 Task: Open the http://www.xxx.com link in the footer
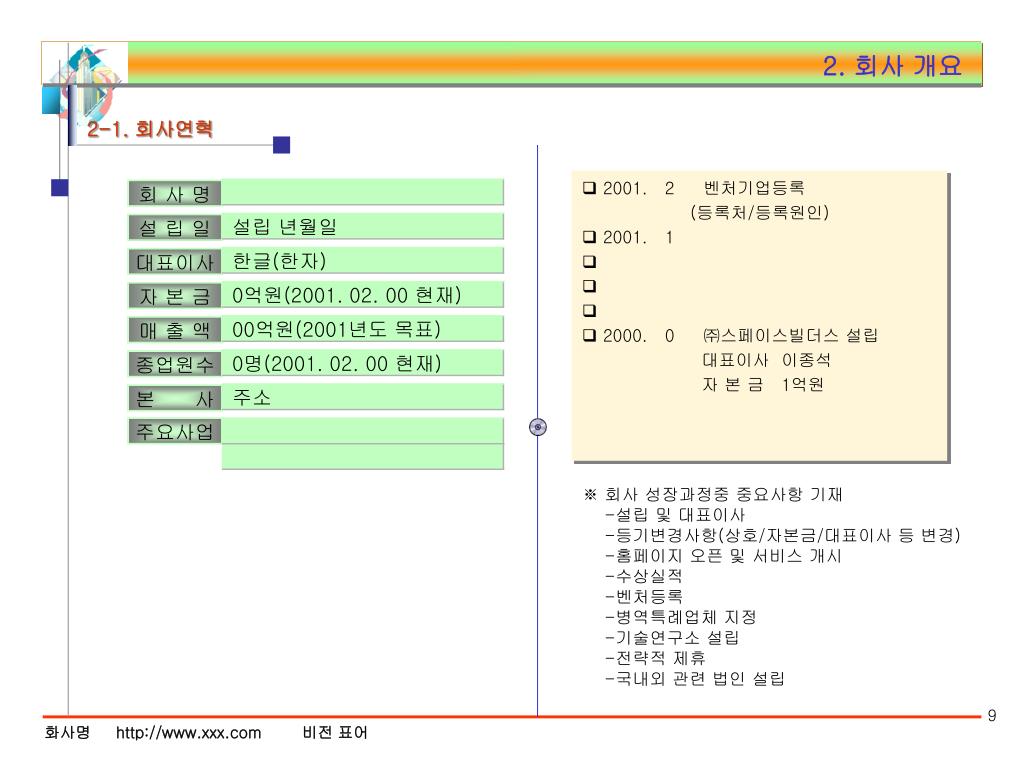click(188, 733)
